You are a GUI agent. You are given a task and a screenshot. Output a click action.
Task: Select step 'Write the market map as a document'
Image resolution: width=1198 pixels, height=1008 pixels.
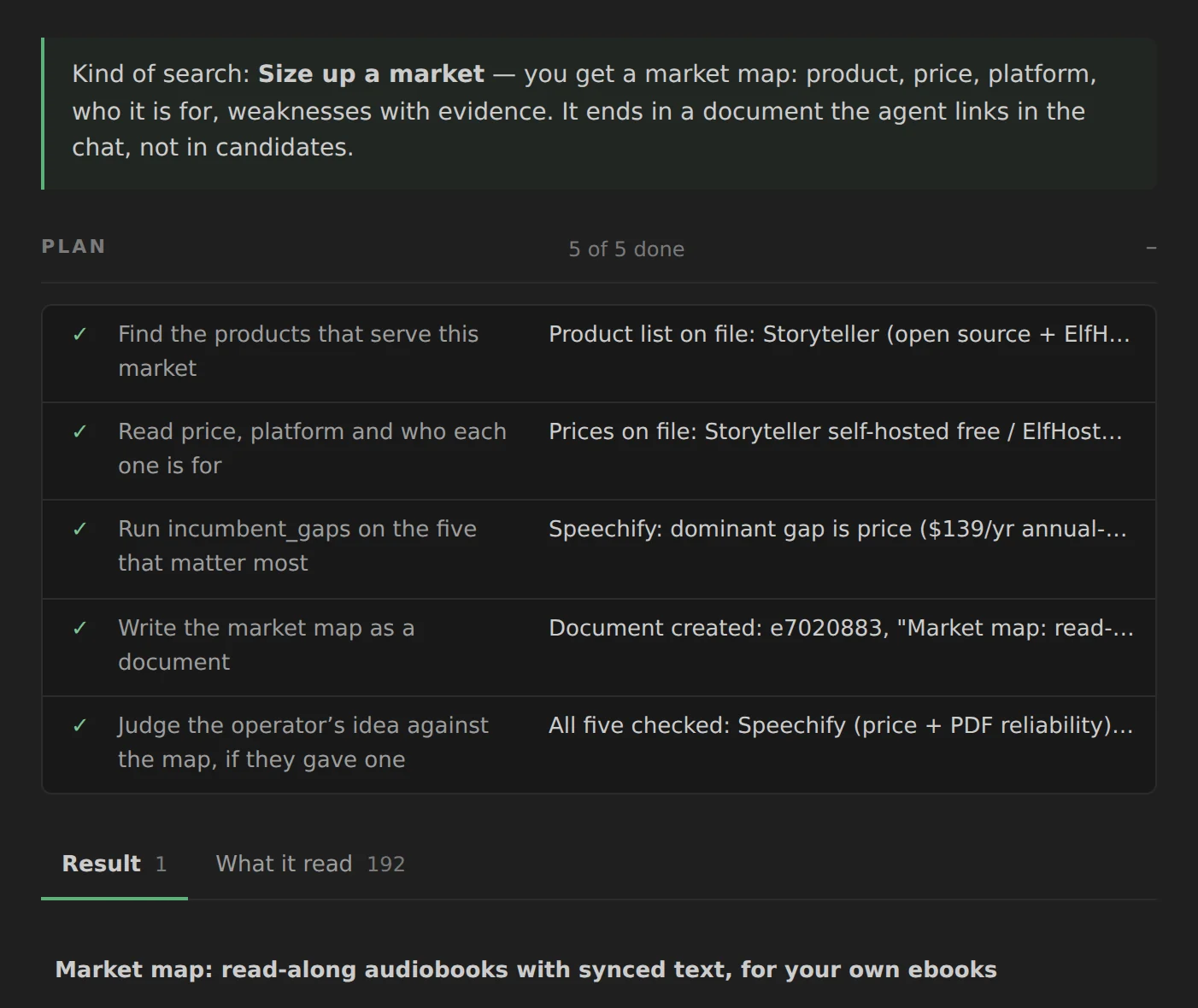click(598, 648)
